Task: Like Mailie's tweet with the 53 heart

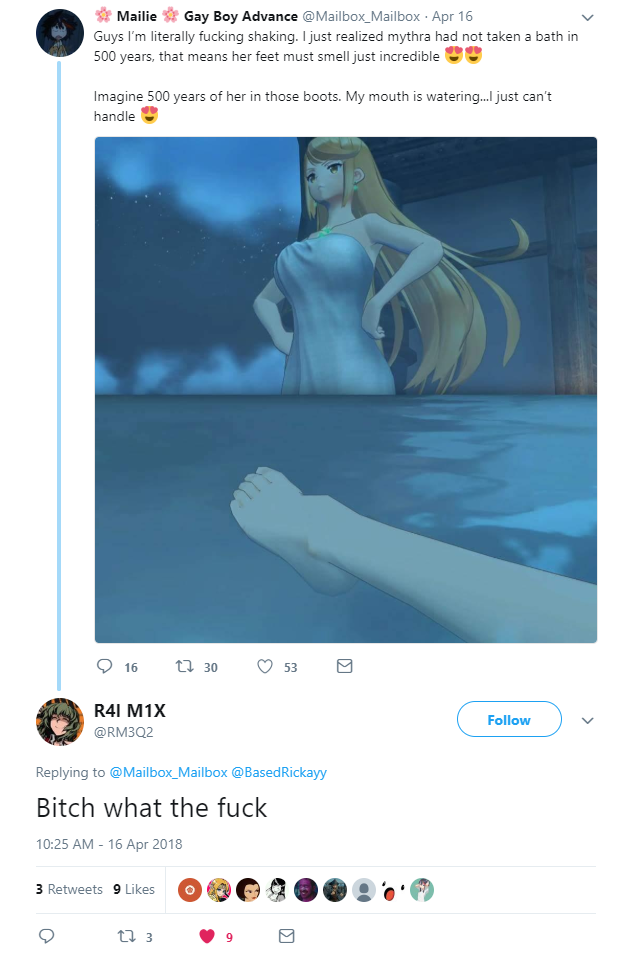Action: pyautogui.click(x=264, y=666)
